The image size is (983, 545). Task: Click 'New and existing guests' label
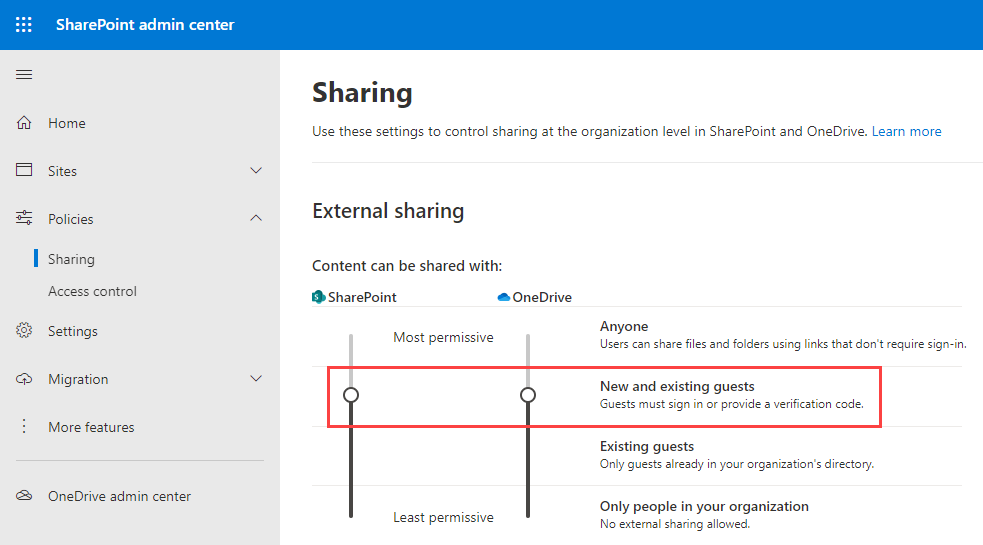coord(677,386)
